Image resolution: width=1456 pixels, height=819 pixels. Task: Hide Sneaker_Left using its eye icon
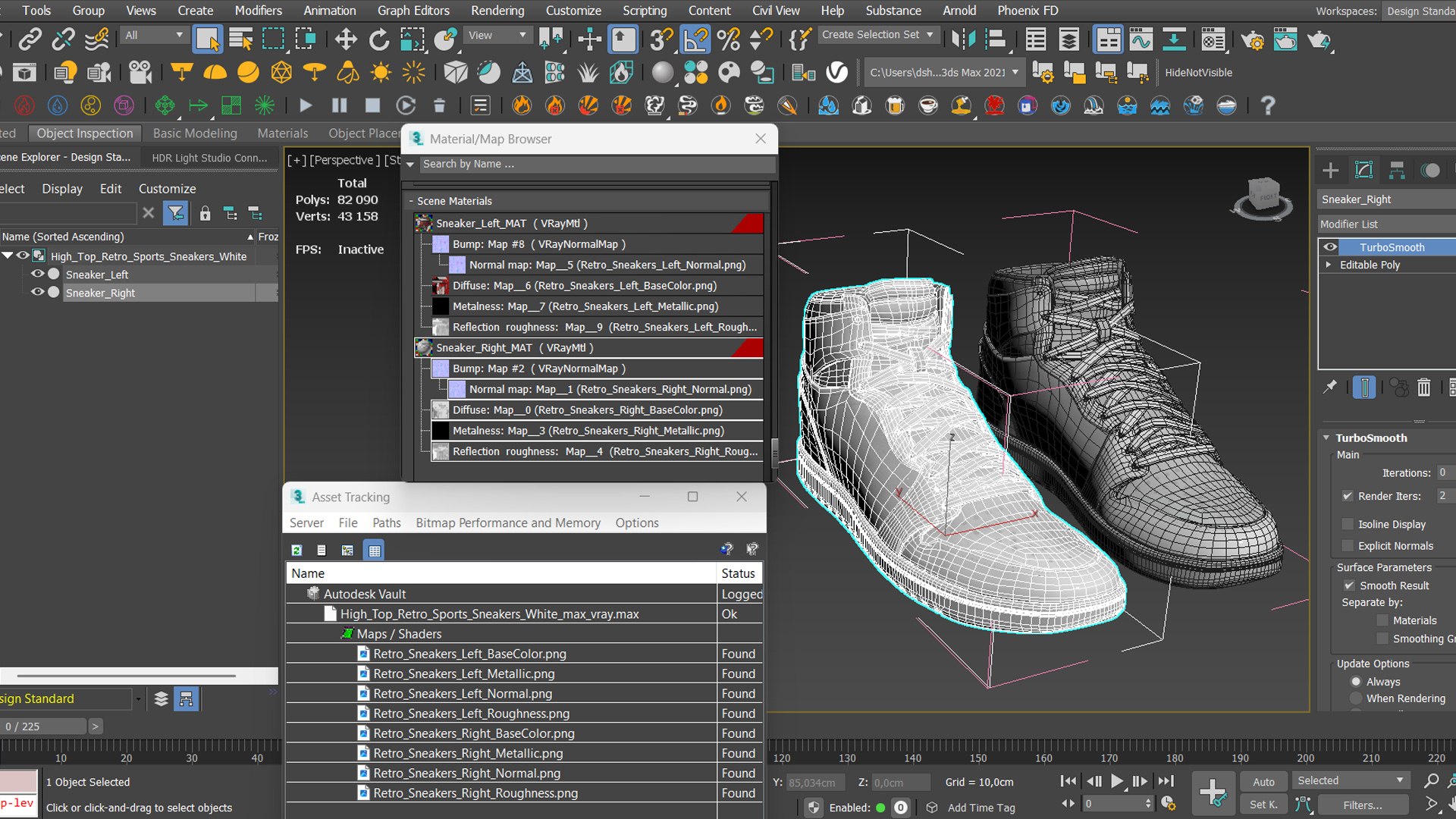coord(37,274)
